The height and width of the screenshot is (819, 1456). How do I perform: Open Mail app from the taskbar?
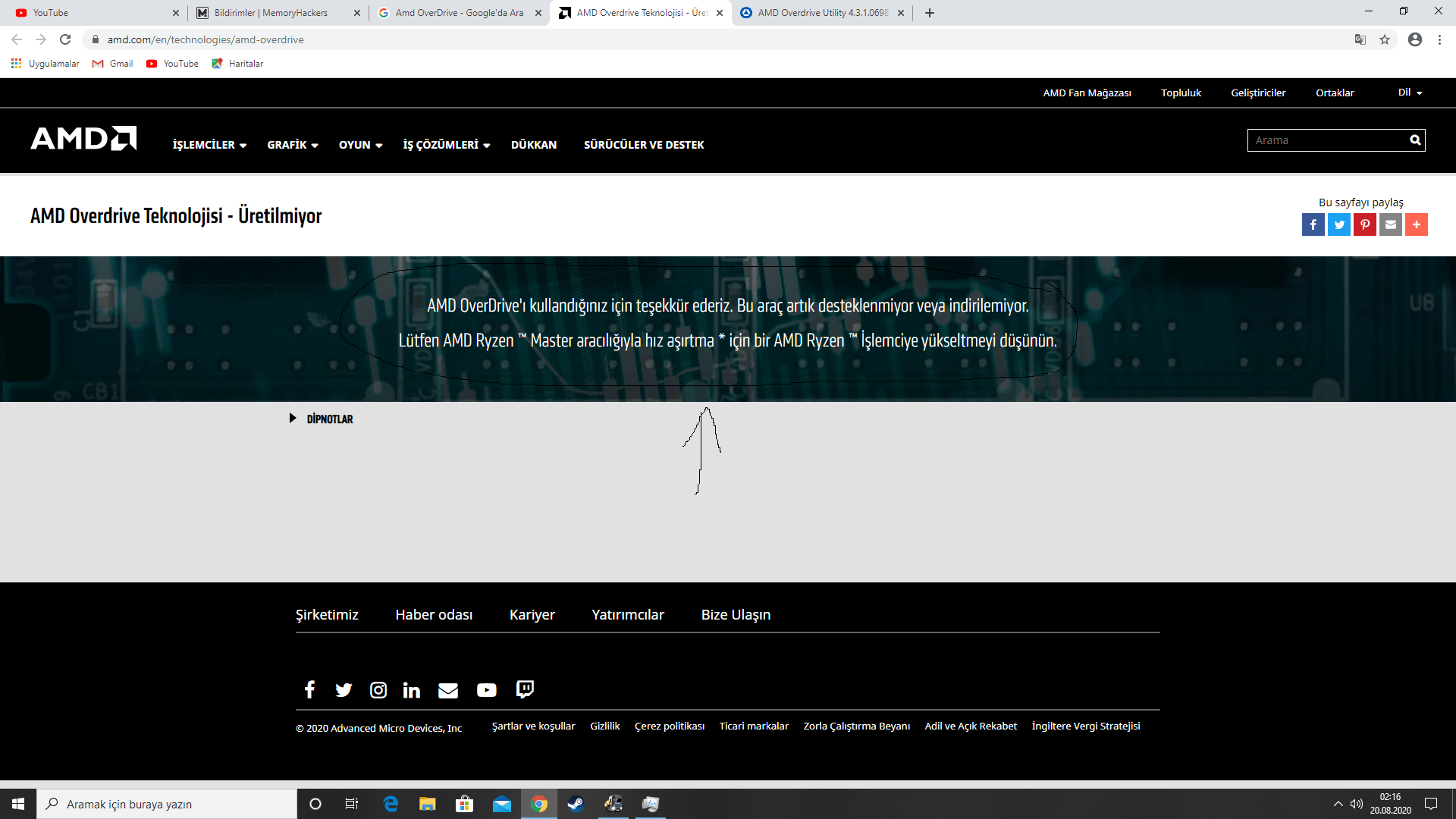point(501,804)
